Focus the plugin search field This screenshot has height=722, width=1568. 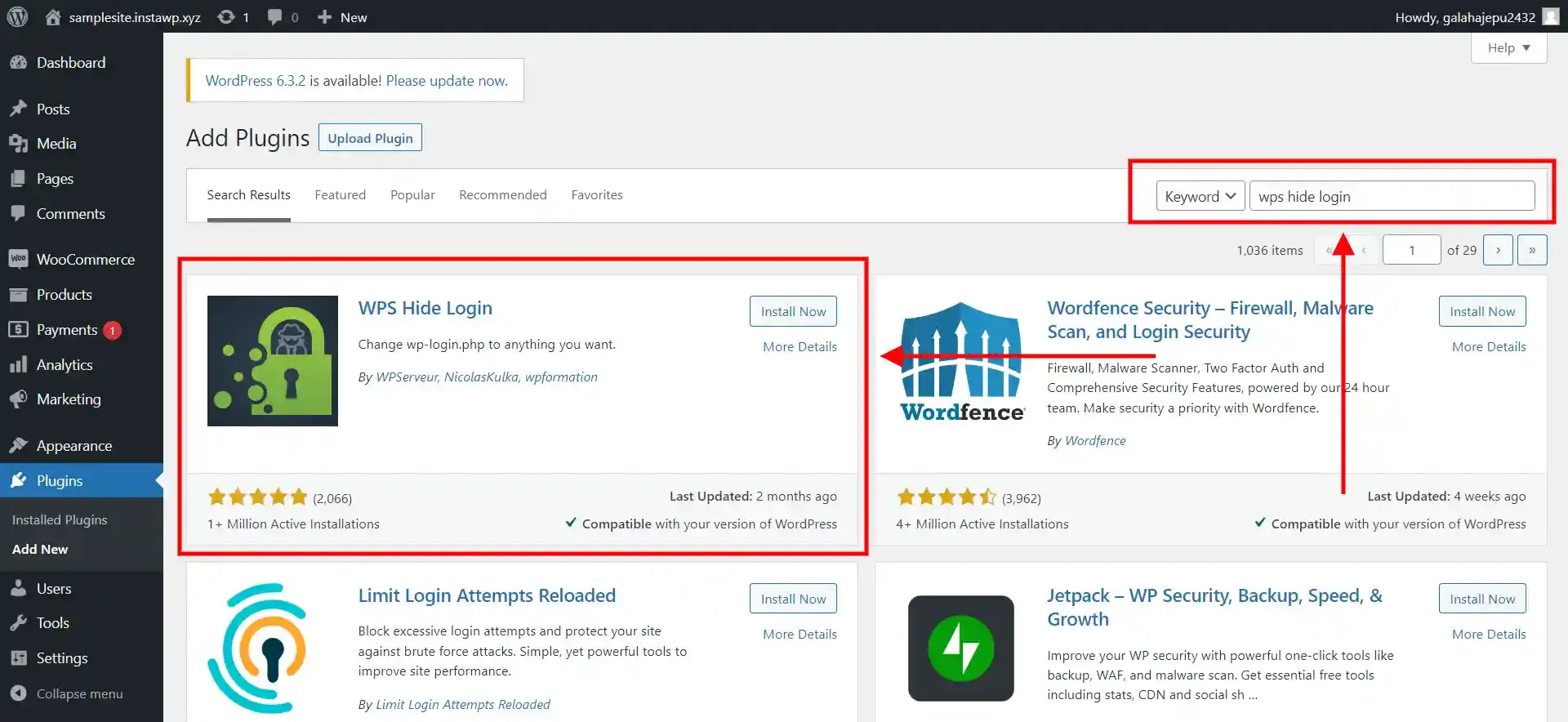tap(1392, 196)
